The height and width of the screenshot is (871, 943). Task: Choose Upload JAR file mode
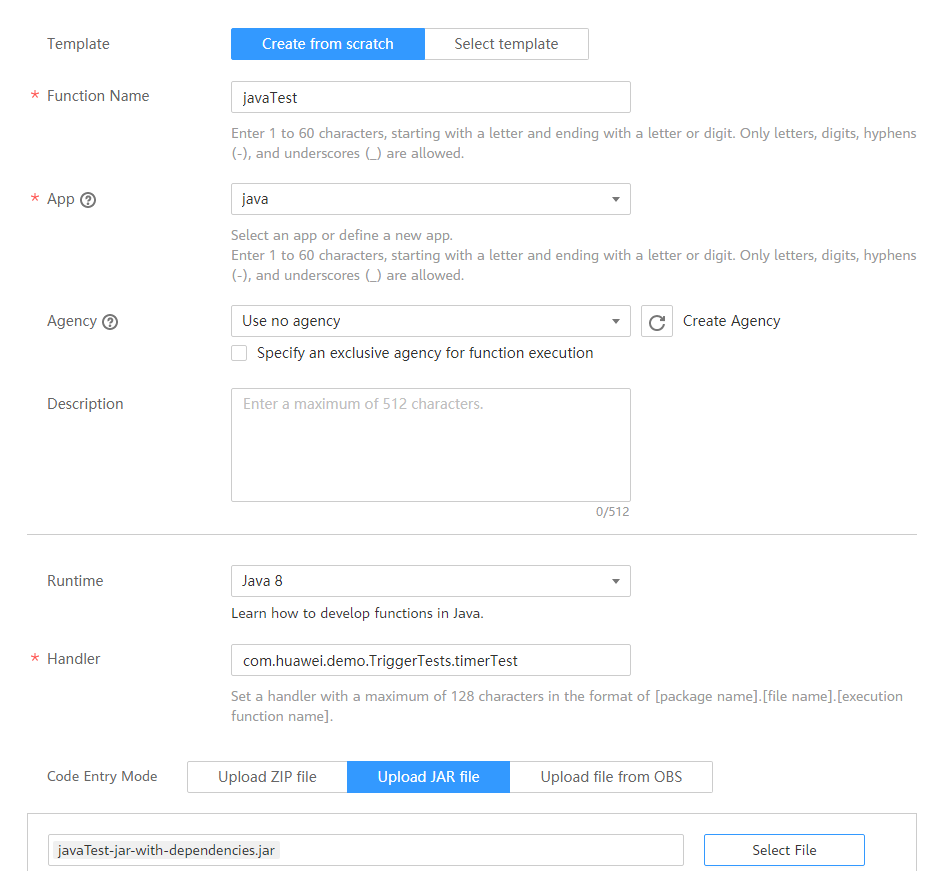(428, 777)
